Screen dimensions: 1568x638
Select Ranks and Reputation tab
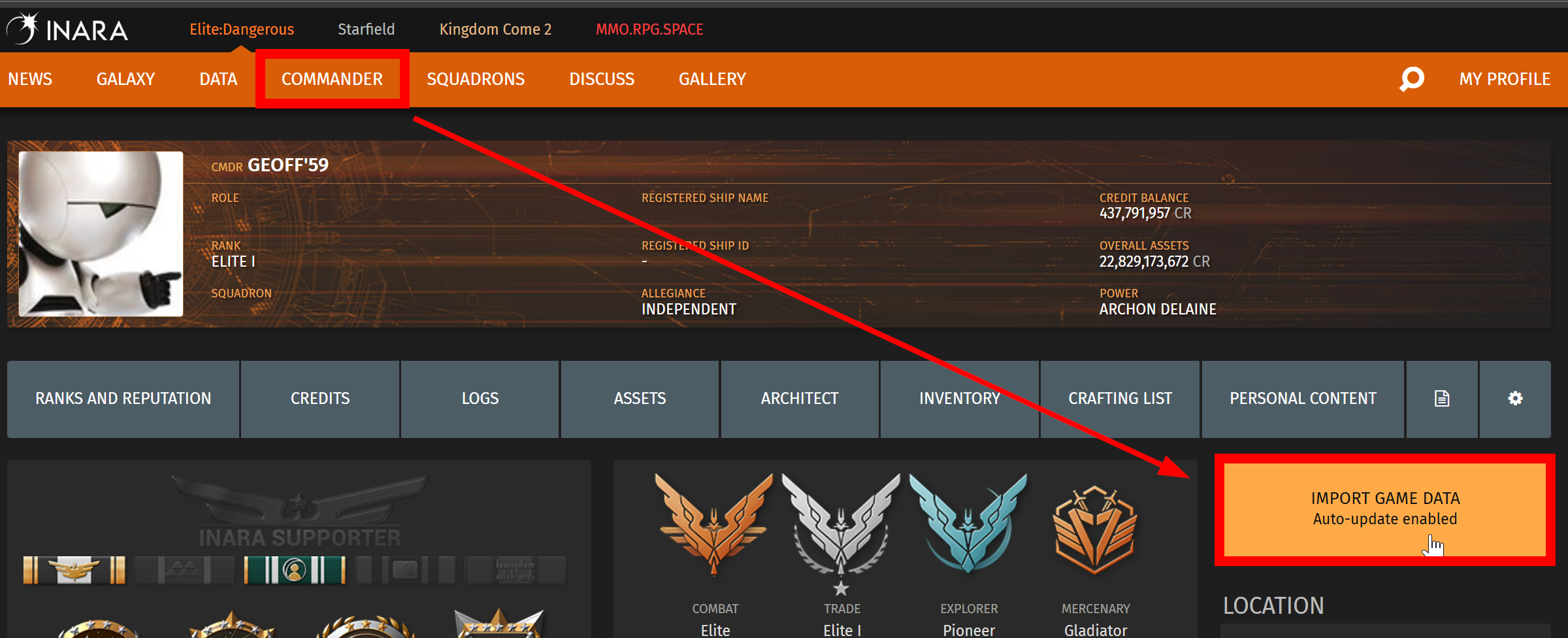coord(123,399)
